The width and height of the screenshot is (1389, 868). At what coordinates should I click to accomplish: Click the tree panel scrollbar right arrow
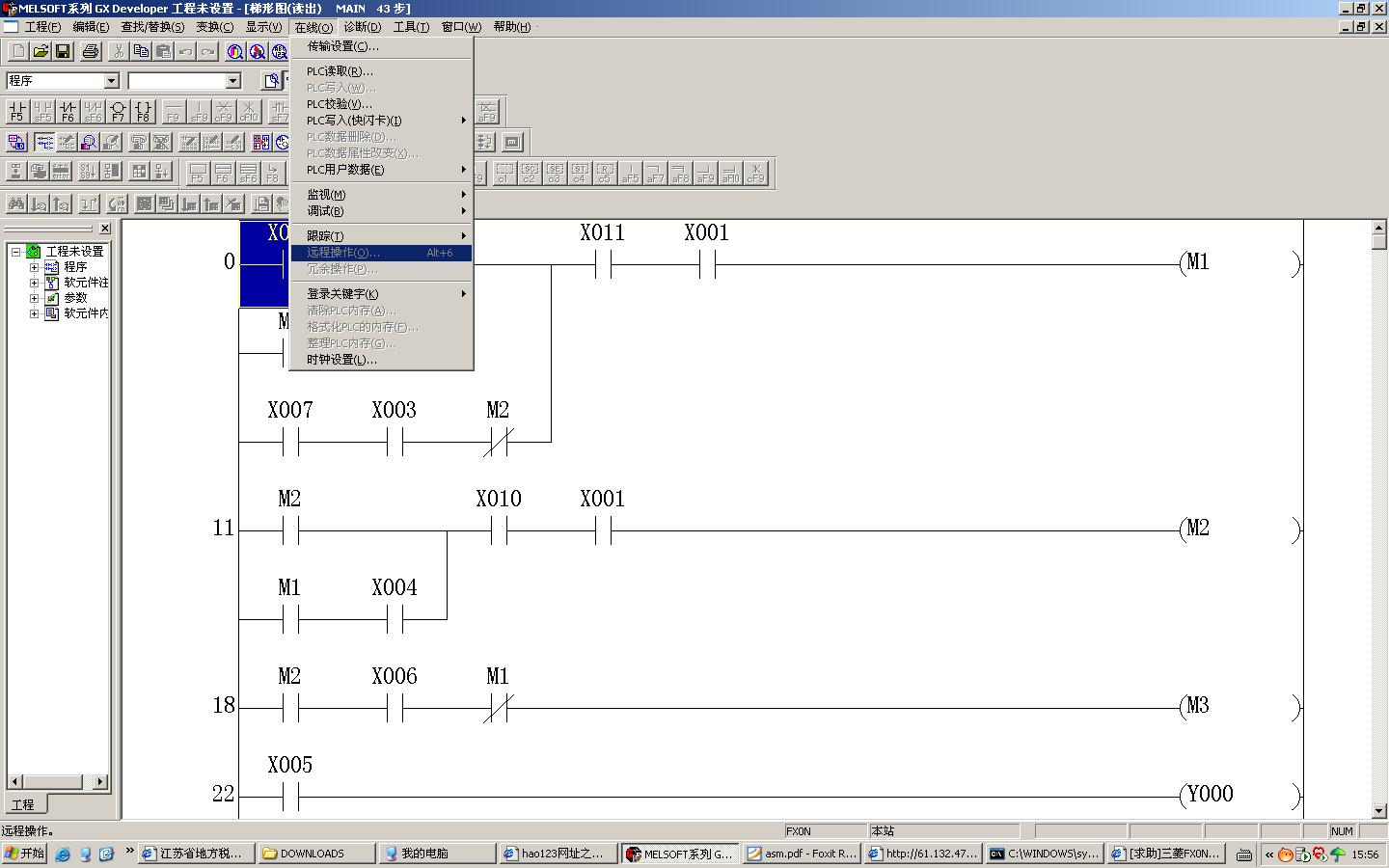tap(101, 781)
